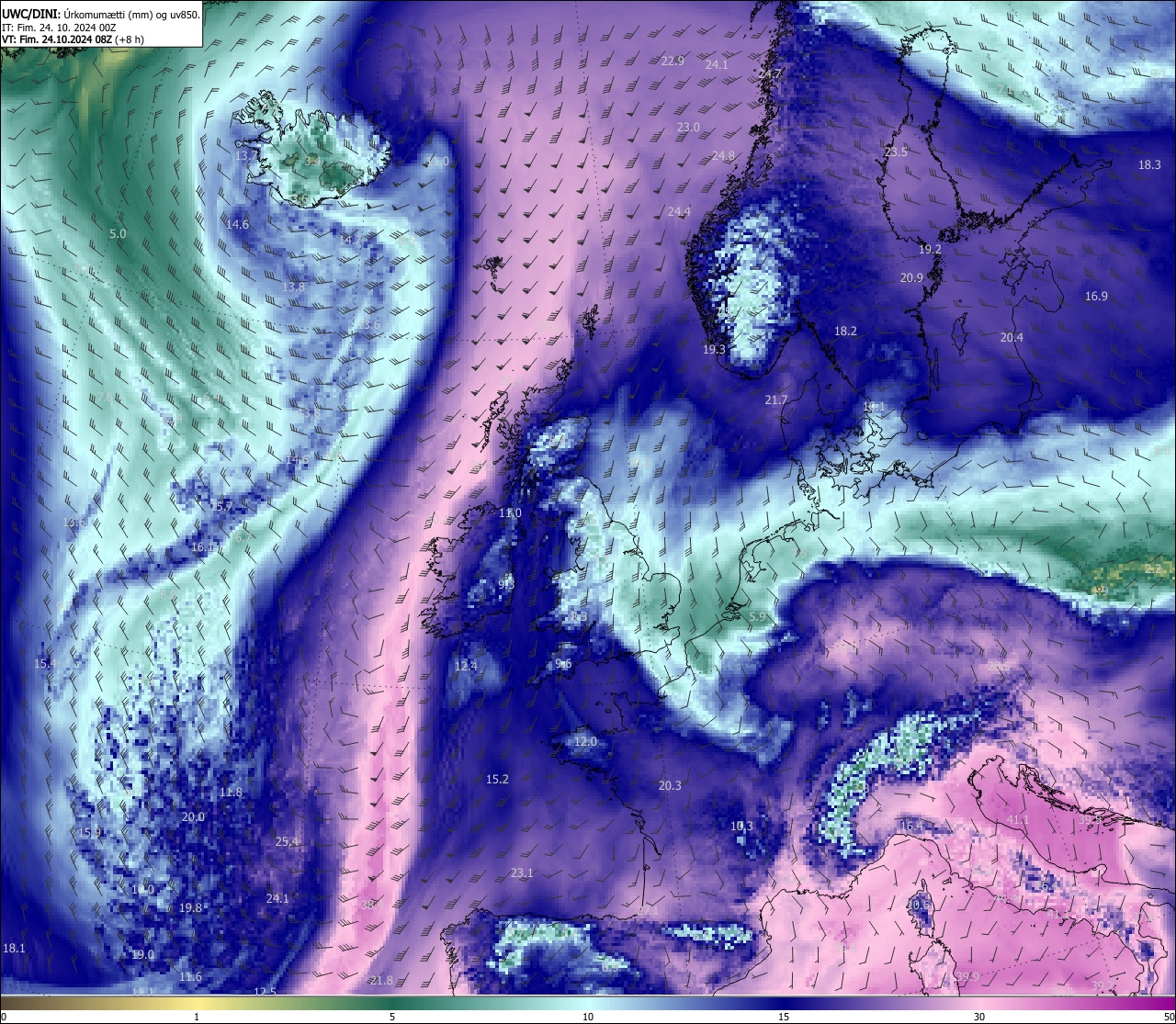Click the map value '19.3'

coord(714,349)
